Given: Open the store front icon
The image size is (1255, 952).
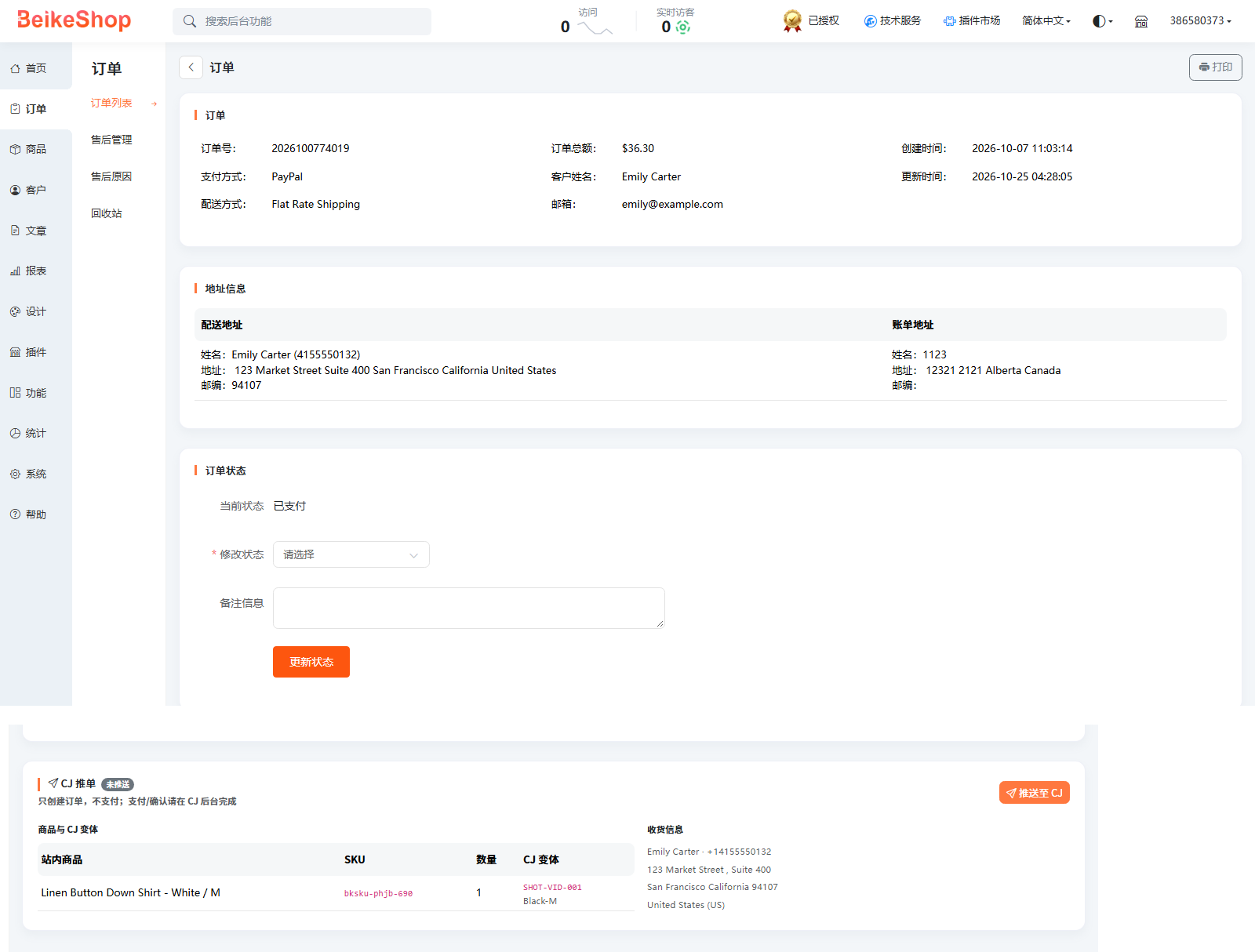Looking at the screenshot, I should click(x=1141, y=21).
